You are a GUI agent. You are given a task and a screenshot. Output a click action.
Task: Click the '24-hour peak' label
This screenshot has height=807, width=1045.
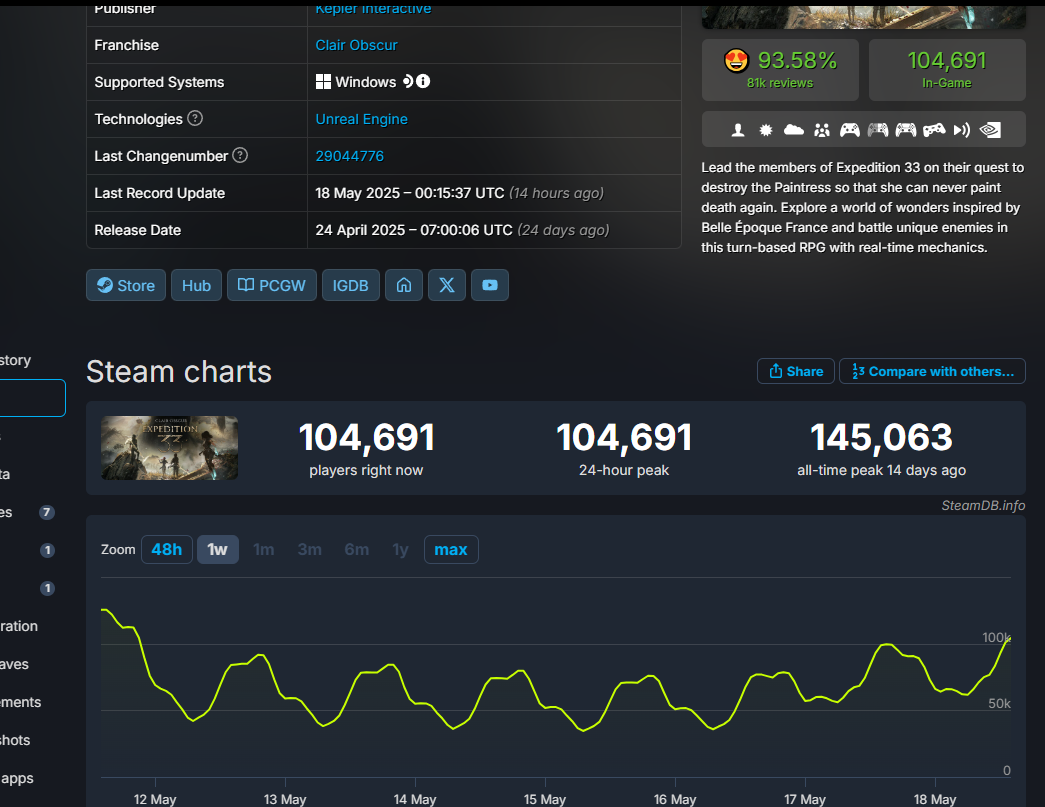(624, 470)
